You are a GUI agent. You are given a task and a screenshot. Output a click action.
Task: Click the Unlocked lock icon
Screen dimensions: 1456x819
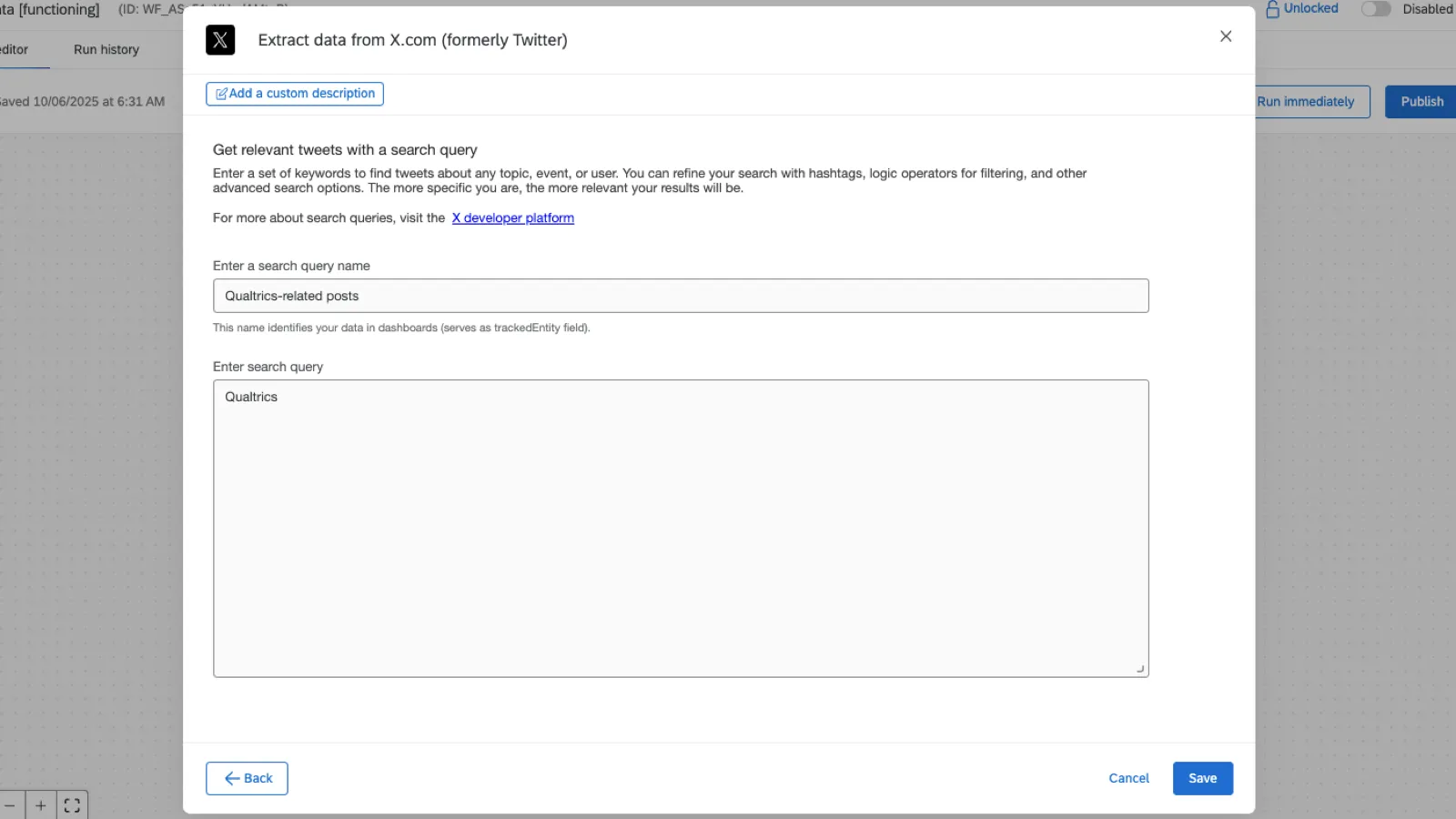(1272, 9)
